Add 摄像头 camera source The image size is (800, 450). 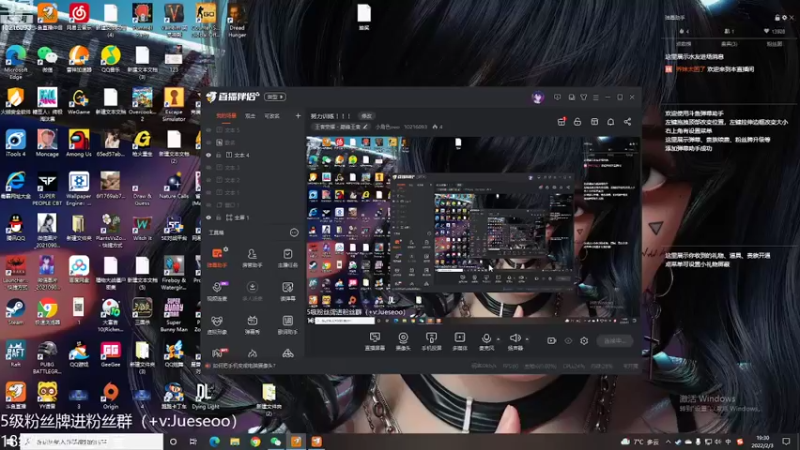[403, 341]
